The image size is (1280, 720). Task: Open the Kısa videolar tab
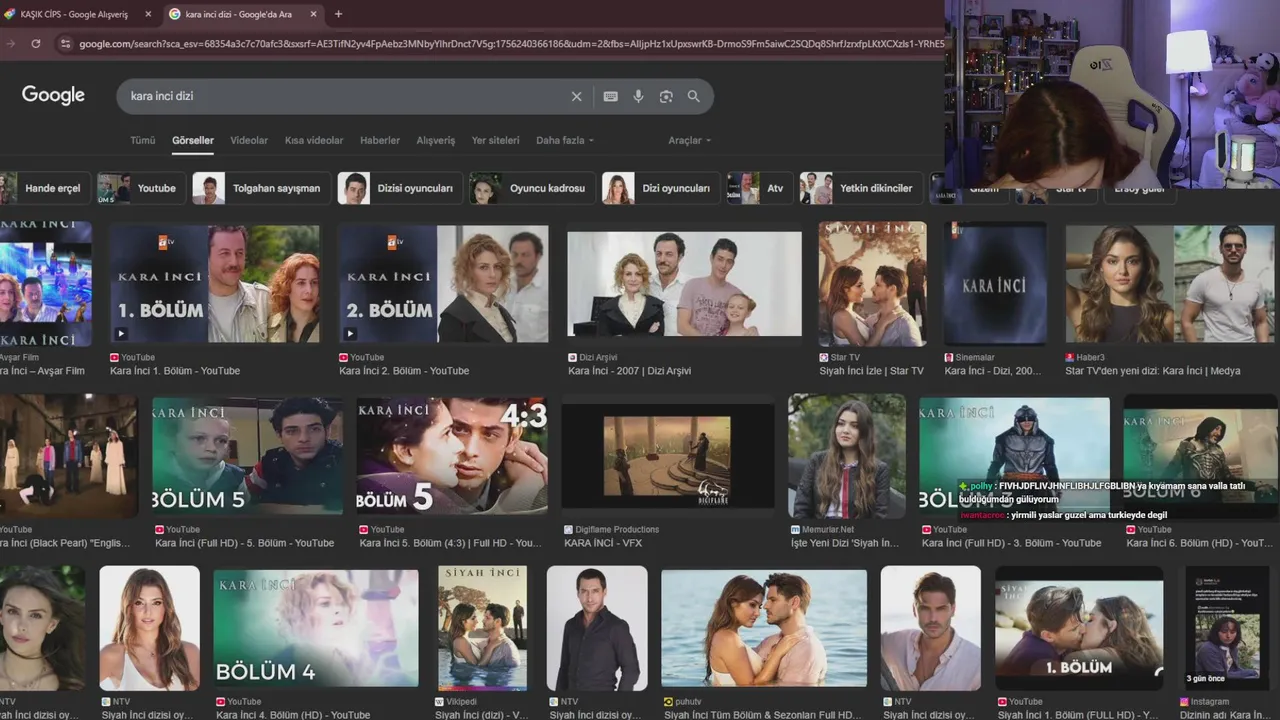pos(314,141)
